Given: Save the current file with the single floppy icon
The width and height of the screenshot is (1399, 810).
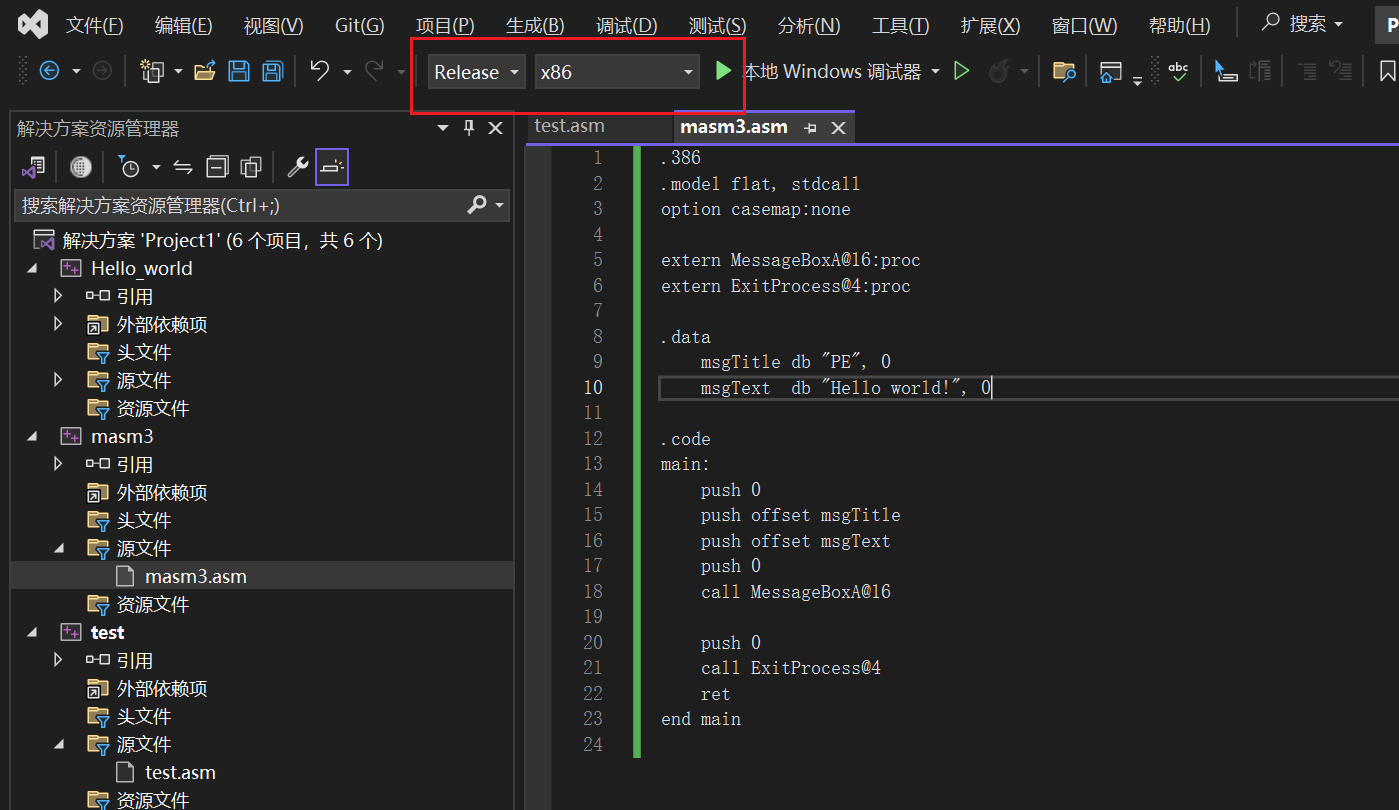Looking at the screenshot, I should tap(239, 71).
